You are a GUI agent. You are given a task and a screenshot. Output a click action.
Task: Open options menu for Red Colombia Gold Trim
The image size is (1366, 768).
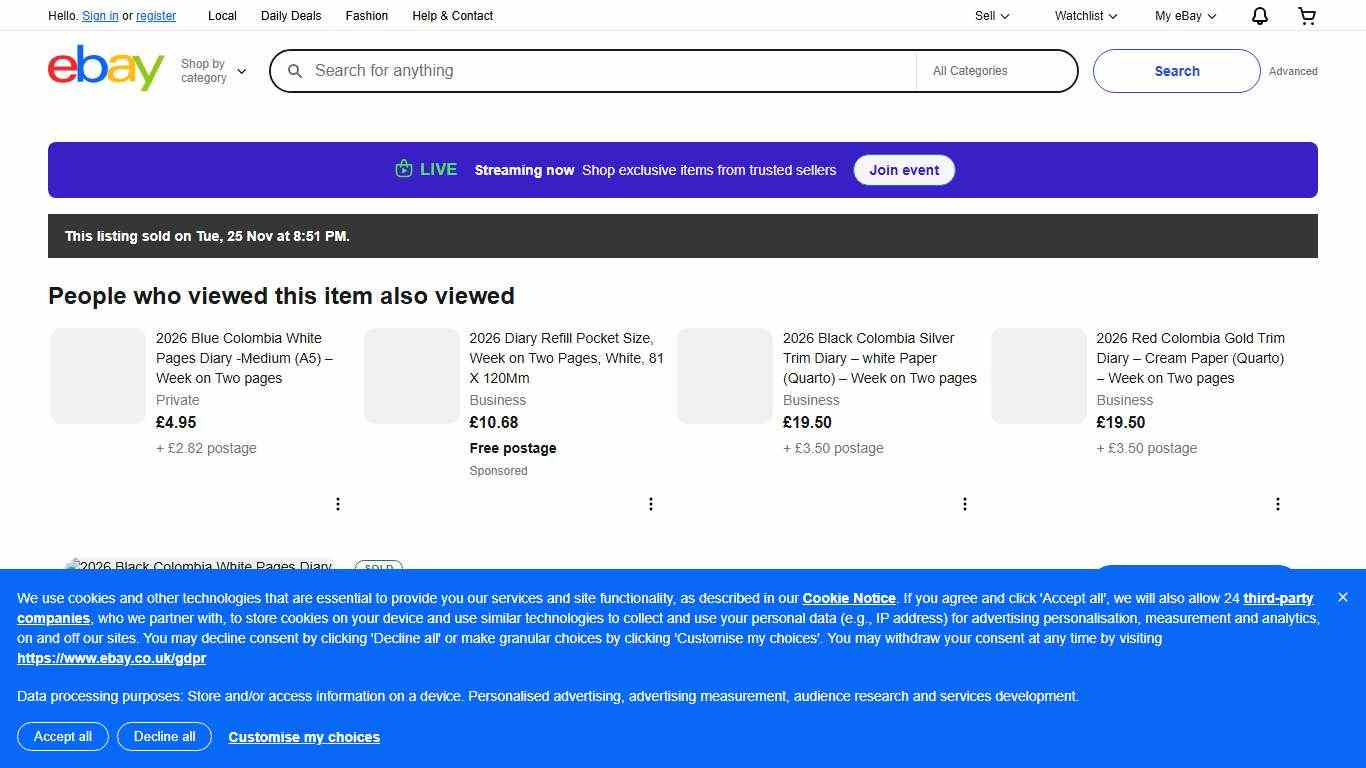[x=1278, y=504]
